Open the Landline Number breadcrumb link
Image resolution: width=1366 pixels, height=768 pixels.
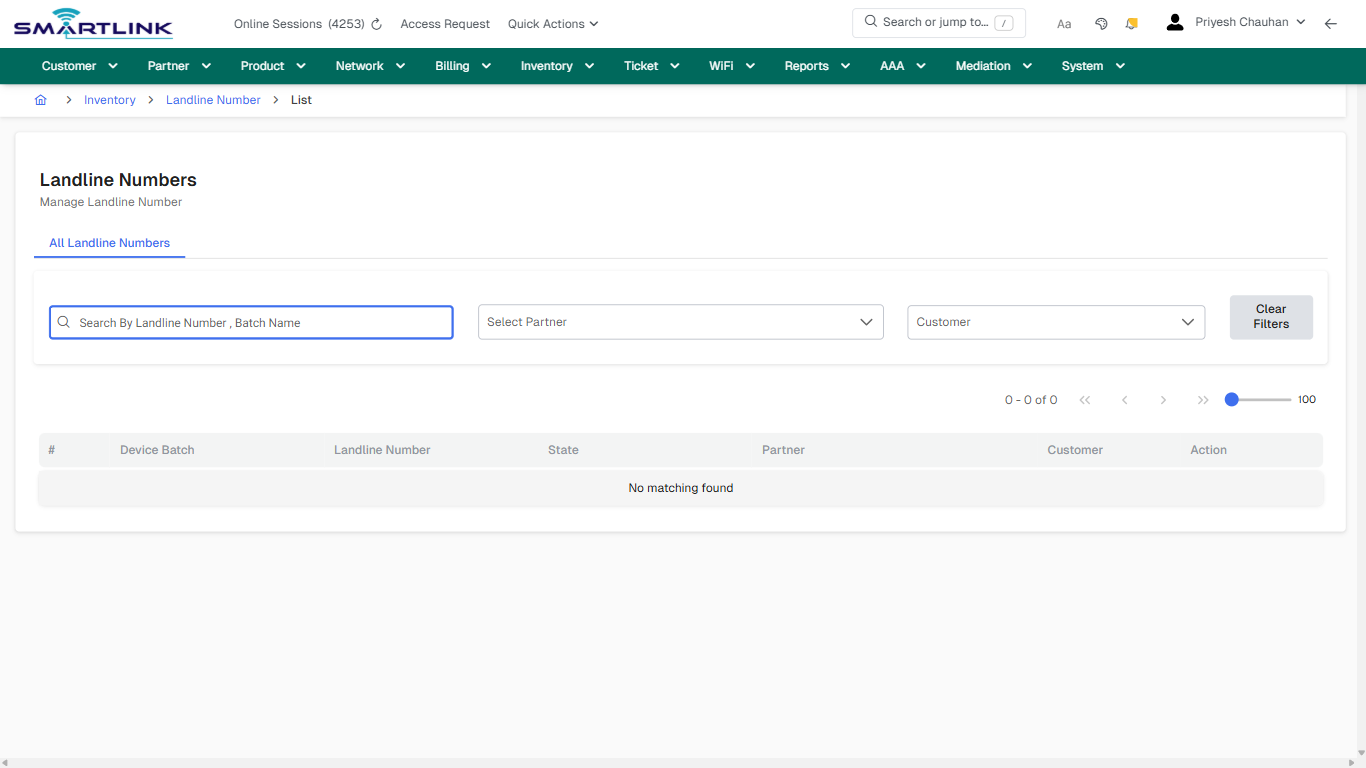213,100
